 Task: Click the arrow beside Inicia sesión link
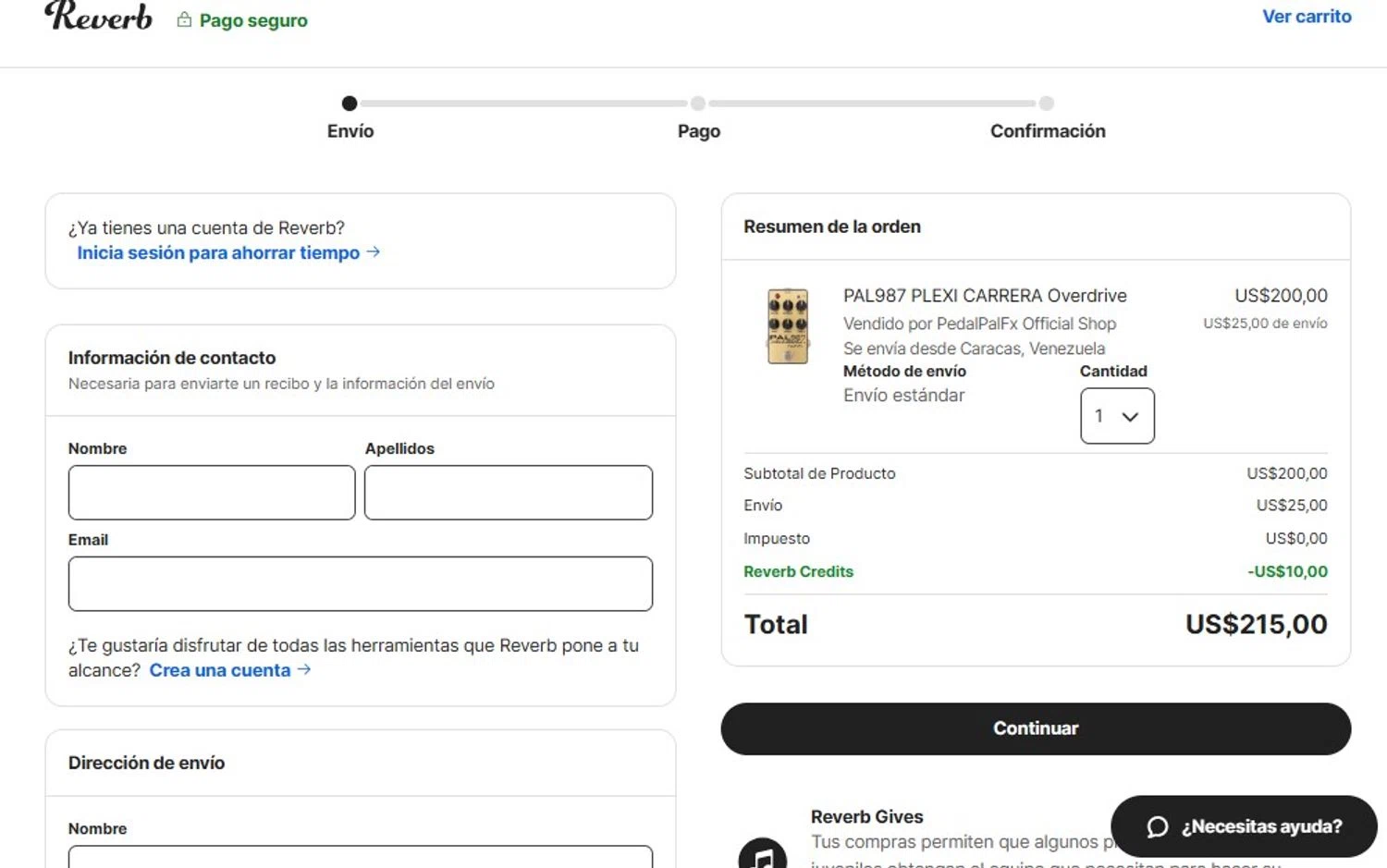[374, 251]
